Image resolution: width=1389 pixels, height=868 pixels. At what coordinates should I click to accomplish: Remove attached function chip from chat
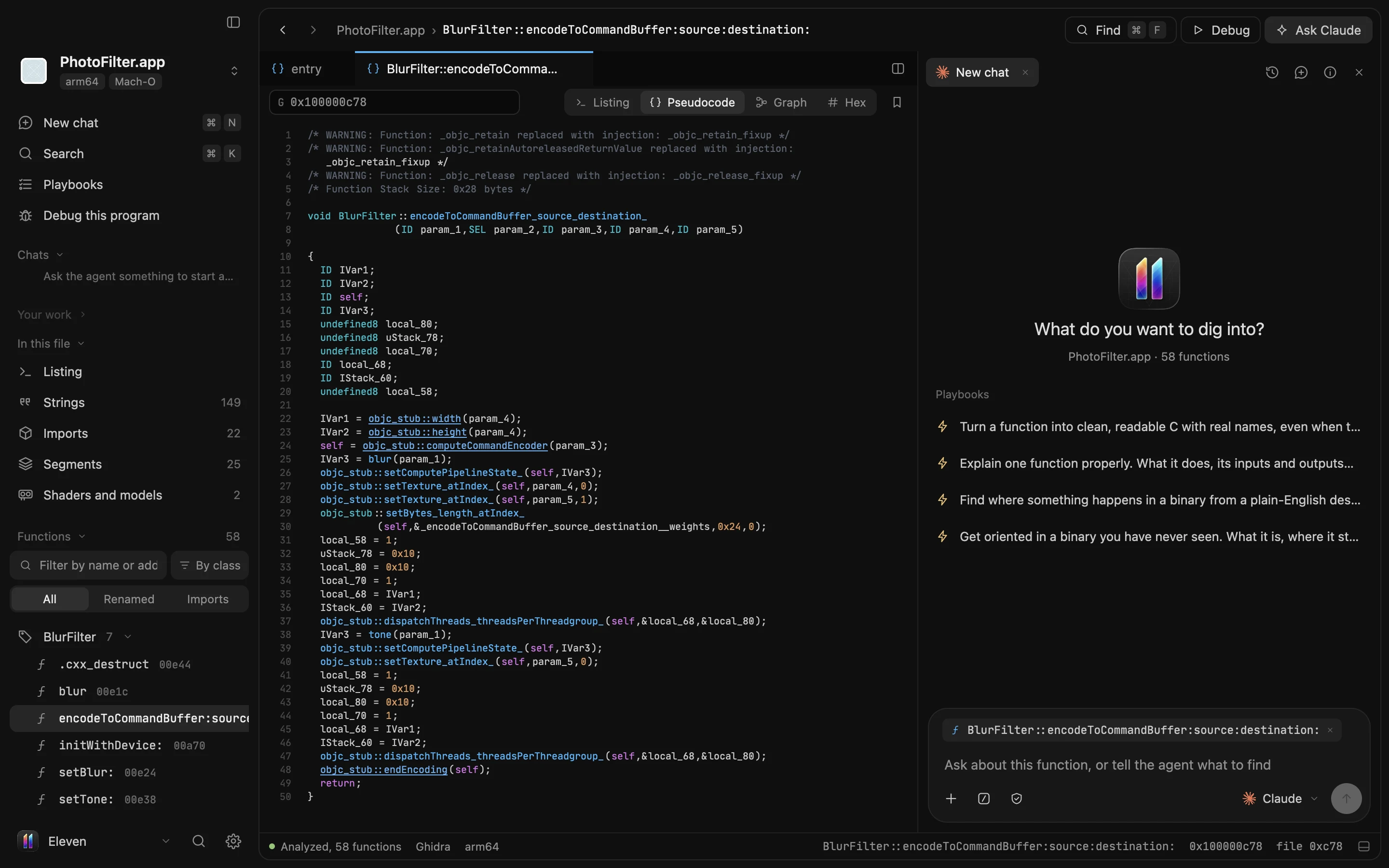(x=1330, y=730)
